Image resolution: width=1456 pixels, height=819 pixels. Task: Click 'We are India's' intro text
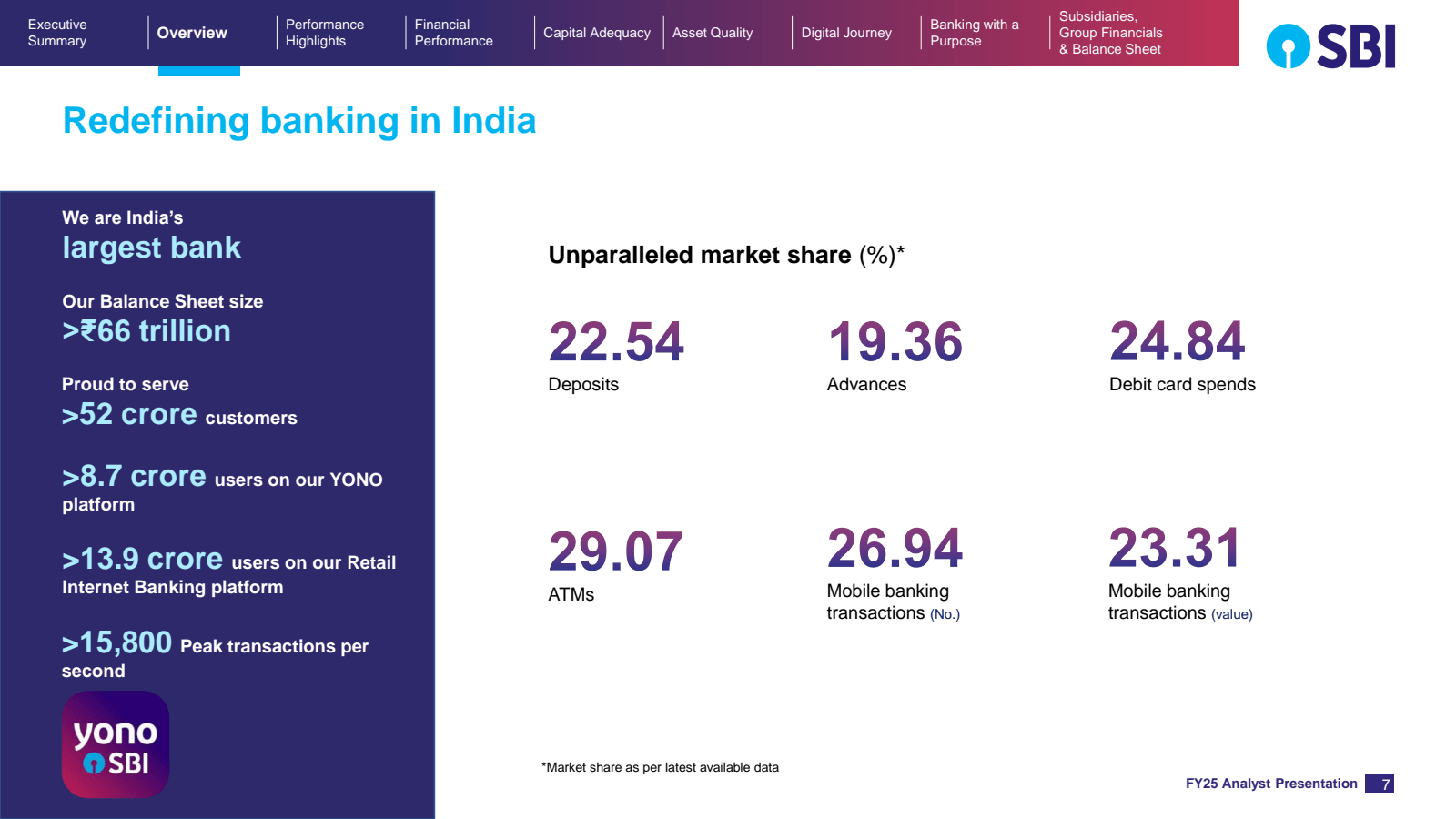pos(122,217)
